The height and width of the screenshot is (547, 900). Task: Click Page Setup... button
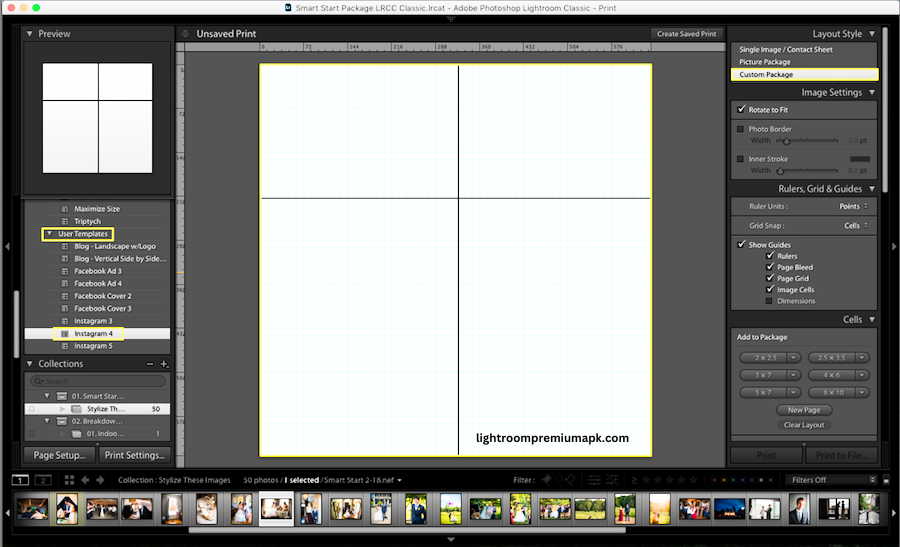pyautogui.click(x=59, y=455)
